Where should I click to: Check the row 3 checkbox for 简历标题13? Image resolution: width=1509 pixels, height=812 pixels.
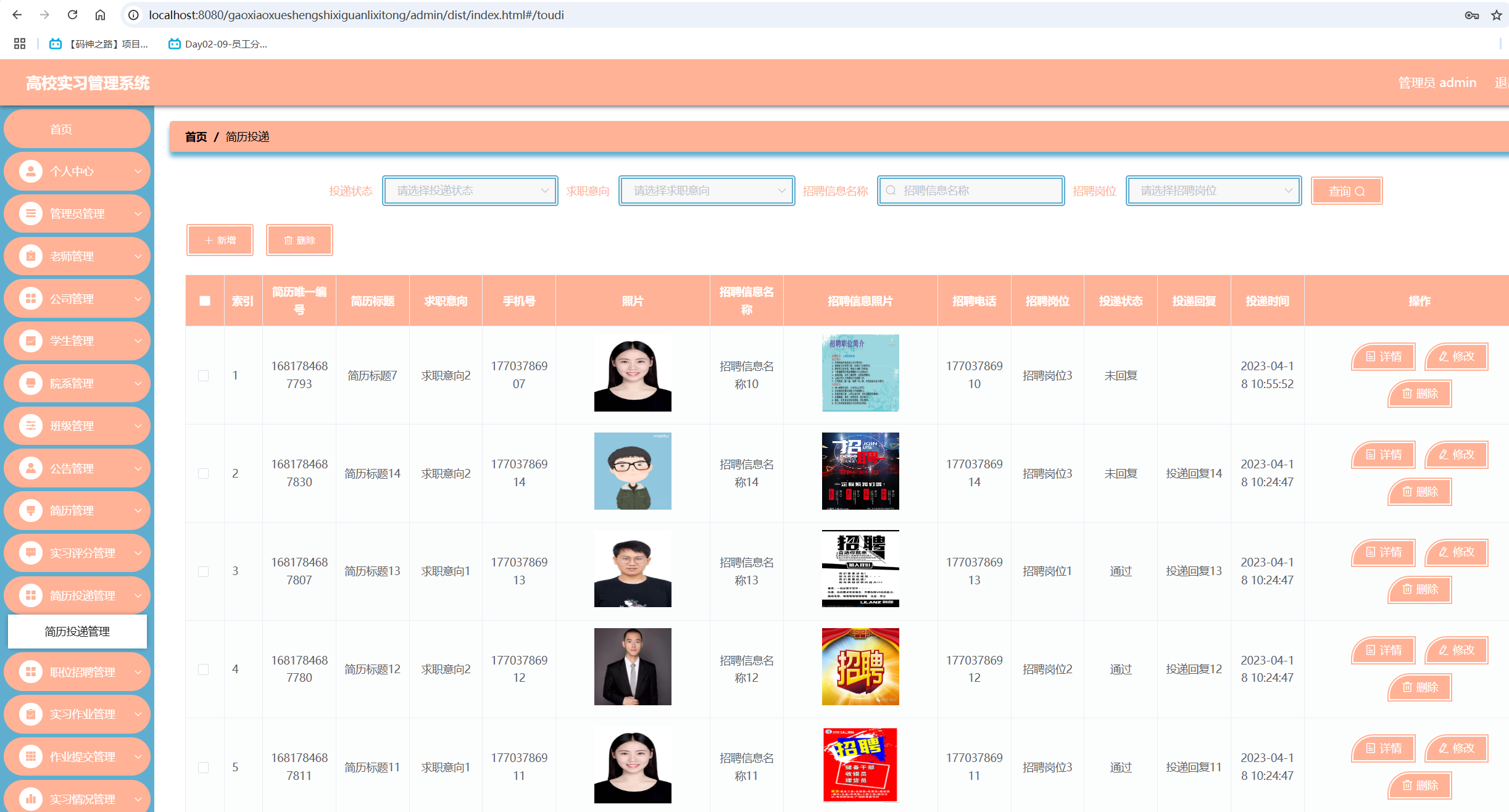coord(203,571)
